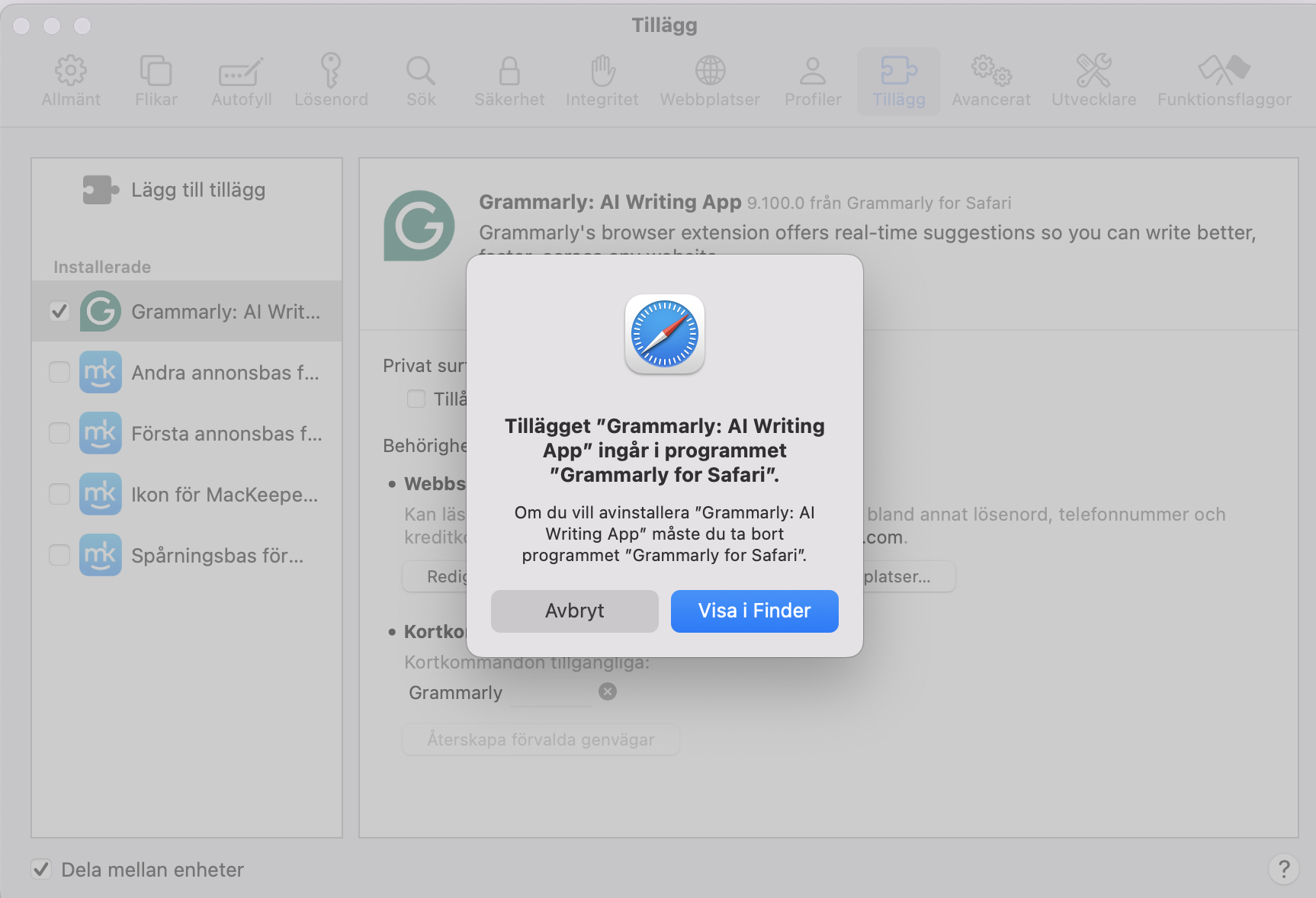
Task: Click dialog heading about Grammarly for Safari
Action: [665, 451]
